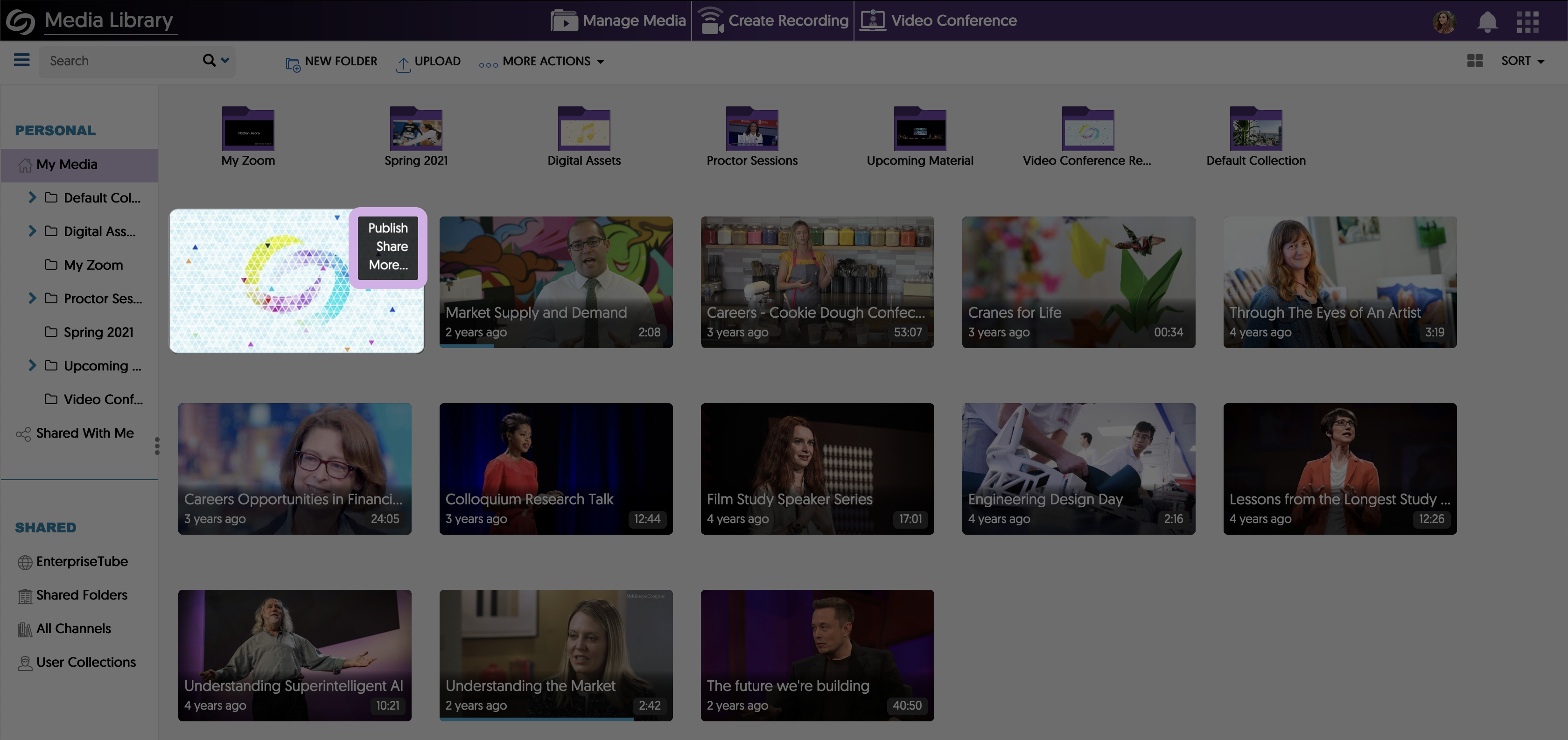Screen dimensions: 1568x740
Task: Open the apps grid launcher icon
Action: (1527, 22)
